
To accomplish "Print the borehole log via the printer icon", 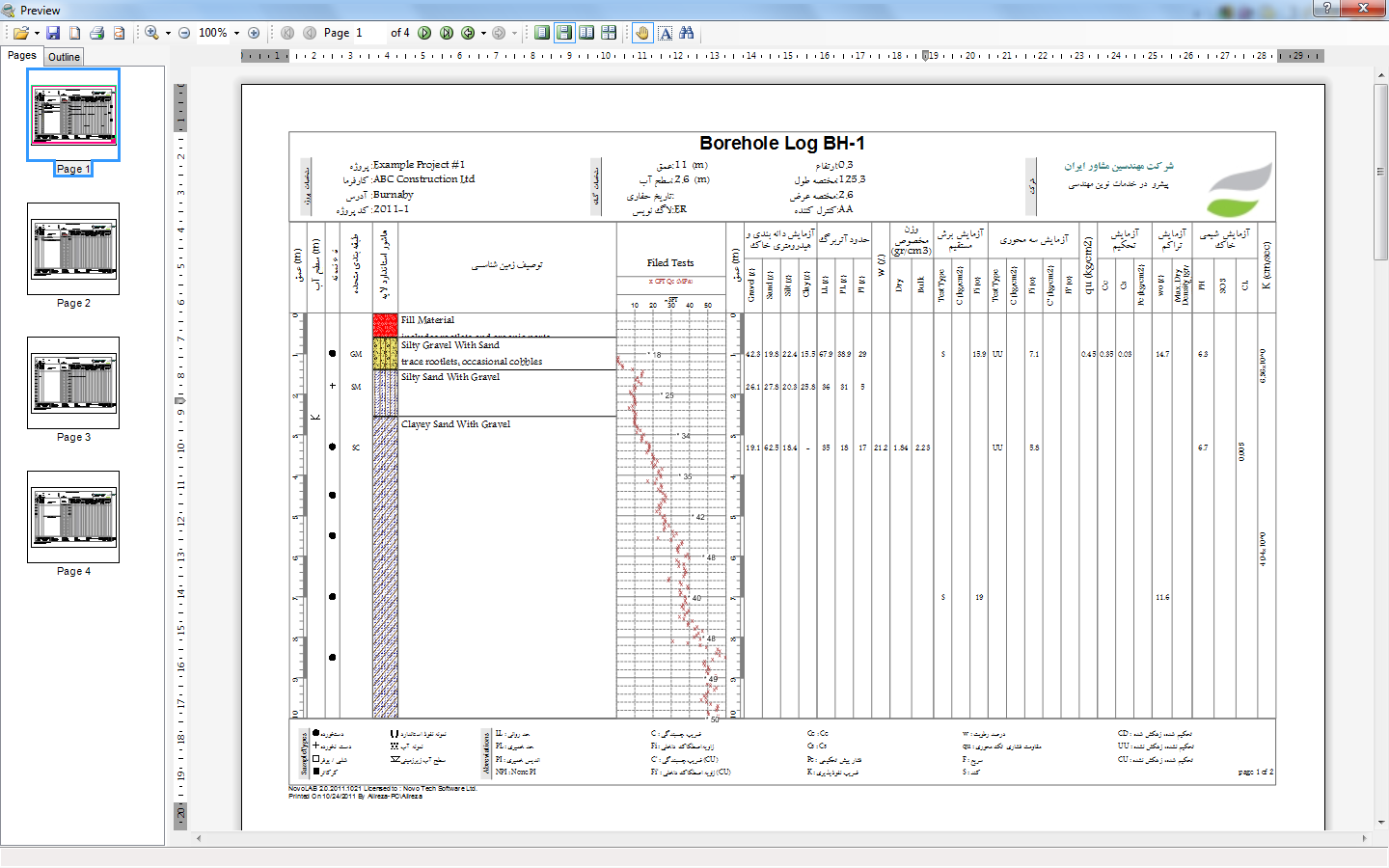I will (x=96, y=33).
